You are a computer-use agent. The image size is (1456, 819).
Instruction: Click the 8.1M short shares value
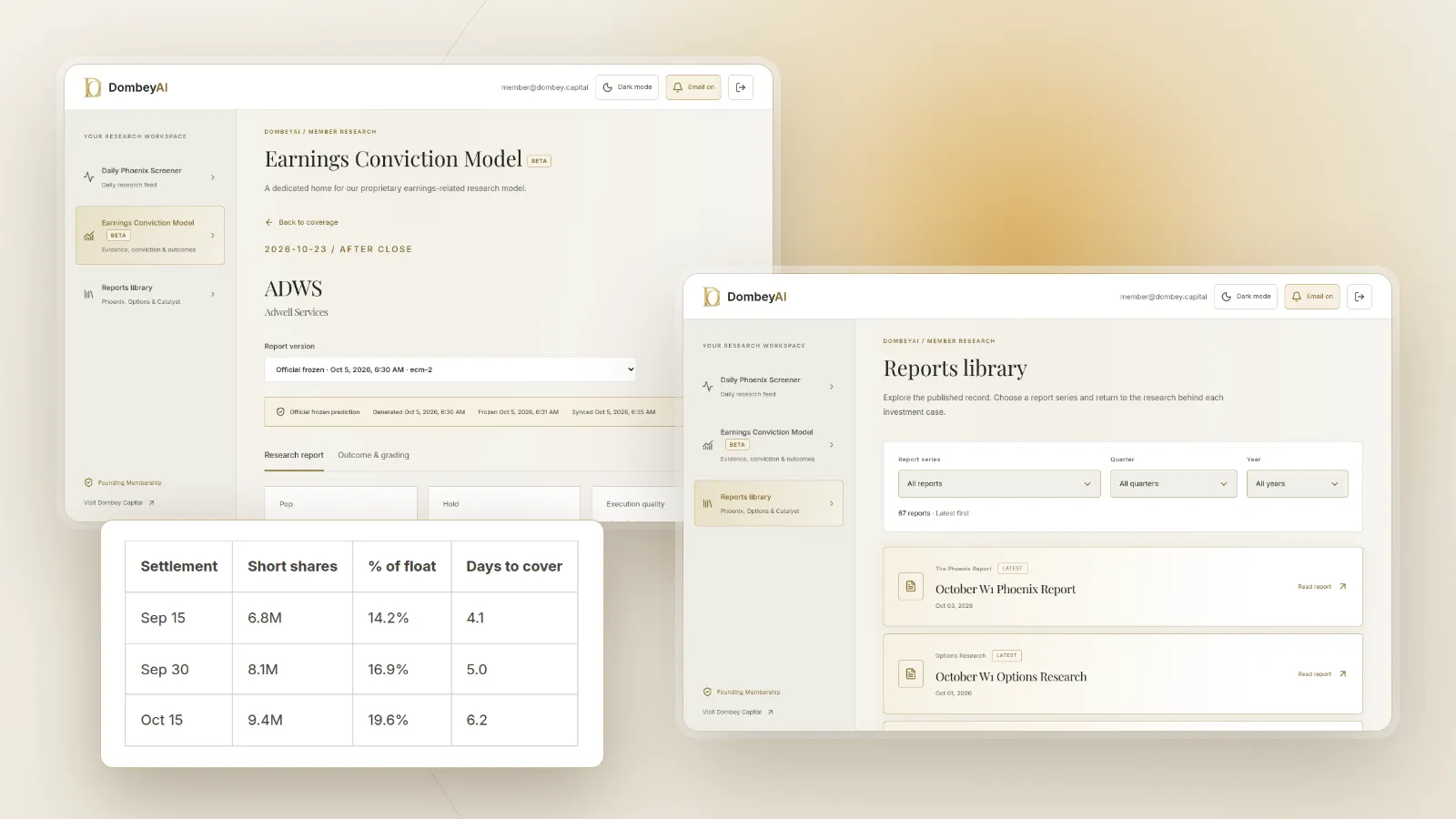pyautogui.click(x=263, y=669)
